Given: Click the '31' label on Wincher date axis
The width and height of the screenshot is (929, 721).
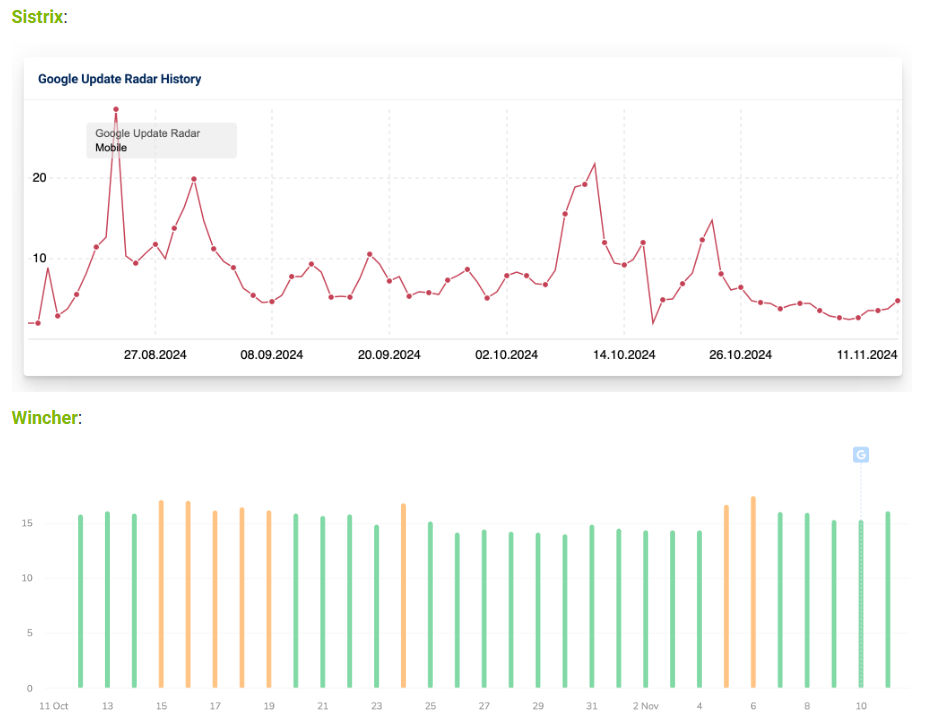Looking at the screenshot, I should point(592,706).
